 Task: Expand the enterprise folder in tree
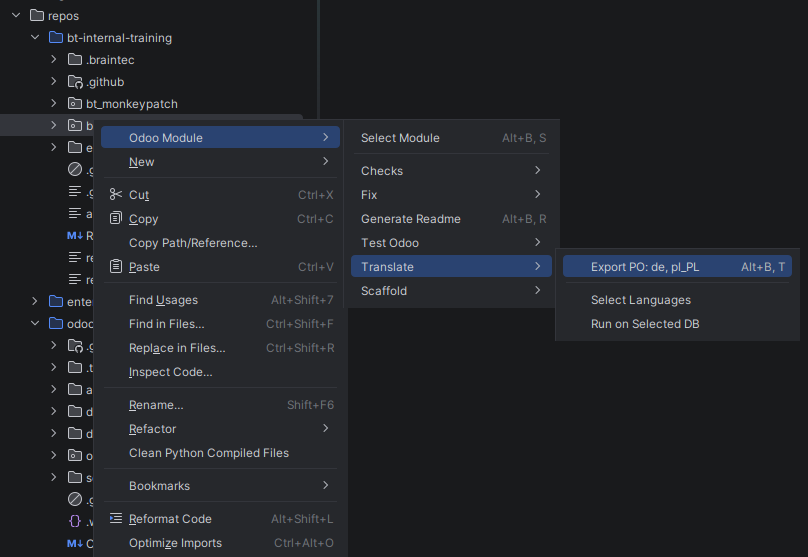coord(35,301)
